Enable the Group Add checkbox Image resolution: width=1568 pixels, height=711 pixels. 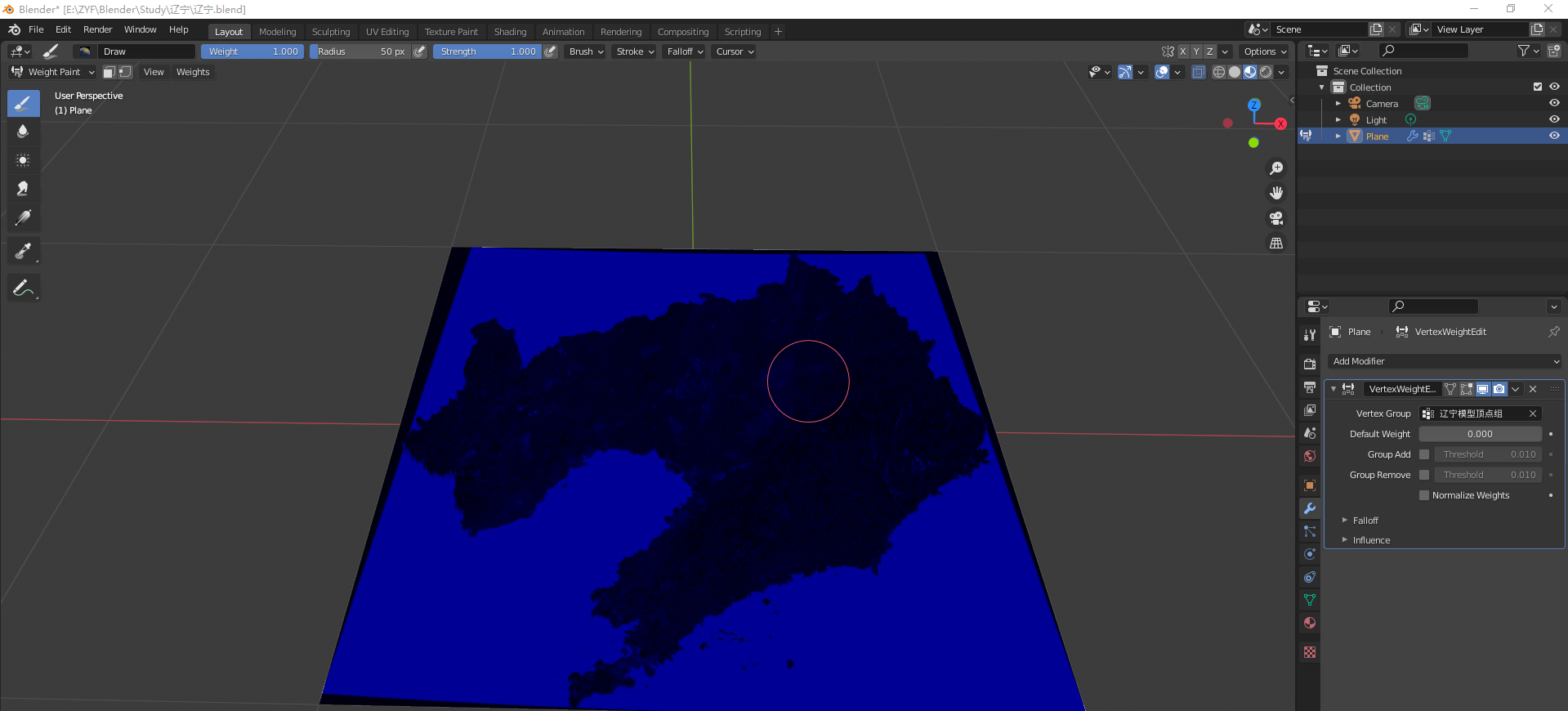(x=1424, y=454)
